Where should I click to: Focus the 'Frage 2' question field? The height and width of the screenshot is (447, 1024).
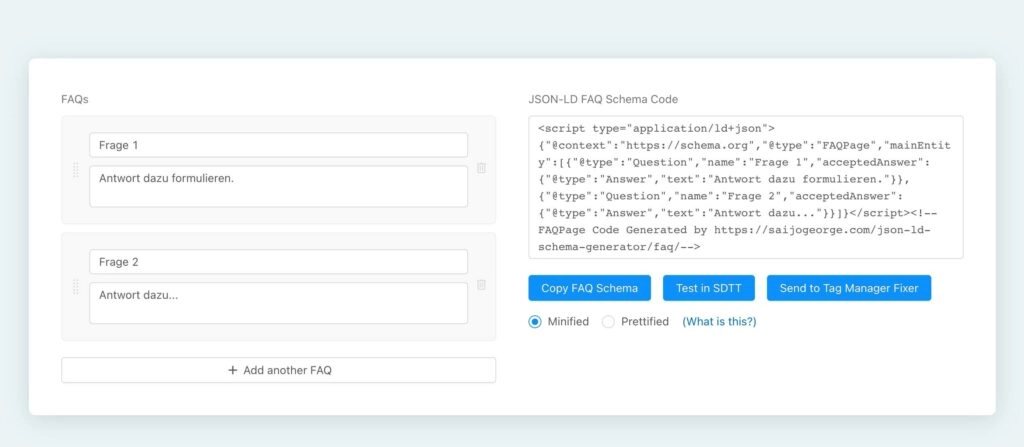pyautogui.click(x=279, y=261)
